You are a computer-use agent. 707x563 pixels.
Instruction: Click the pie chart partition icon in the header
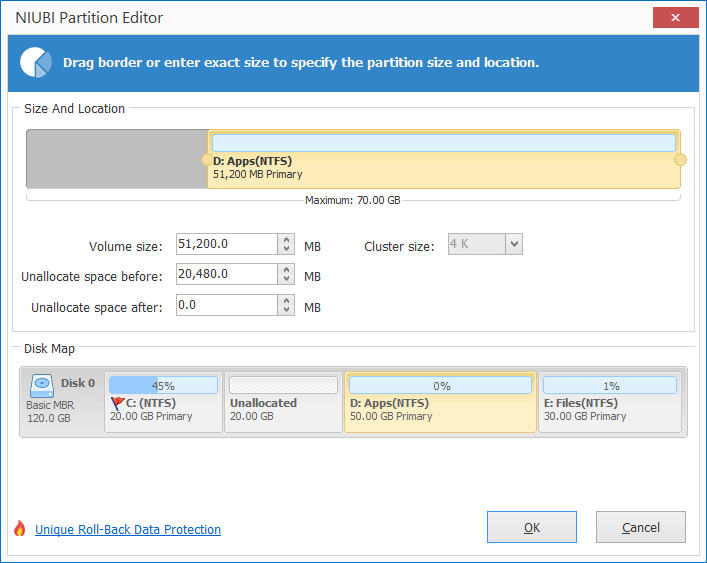36,62
